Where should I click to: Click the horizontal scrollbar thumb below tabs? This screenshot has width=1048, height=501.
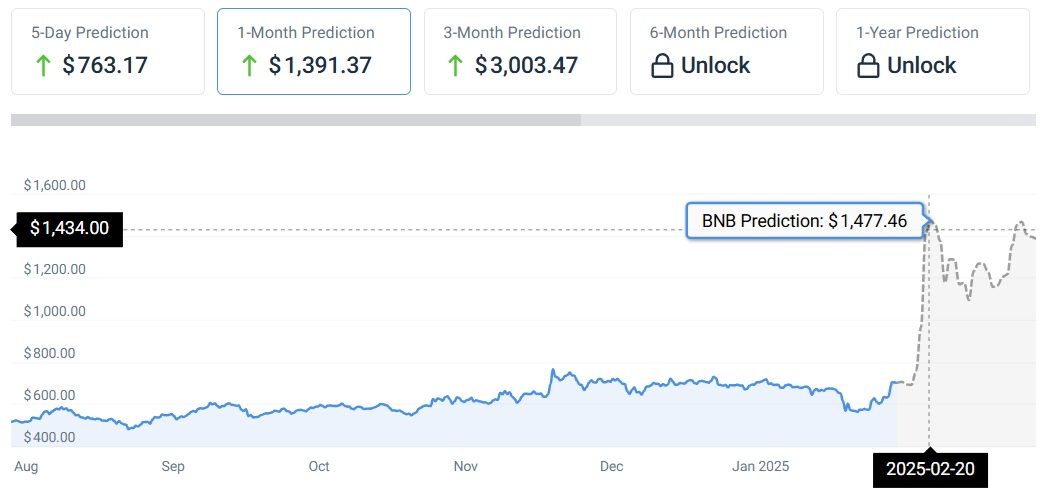point(295,120)
